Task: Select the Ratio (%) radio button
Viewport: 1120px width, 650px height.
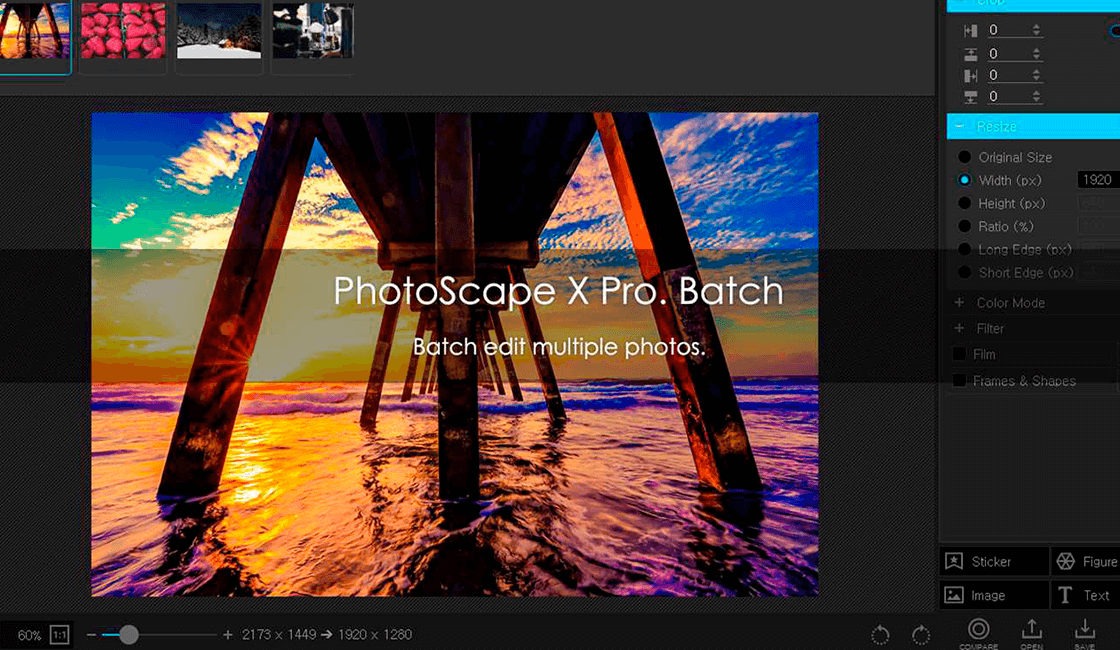Action: pos(964,226)
